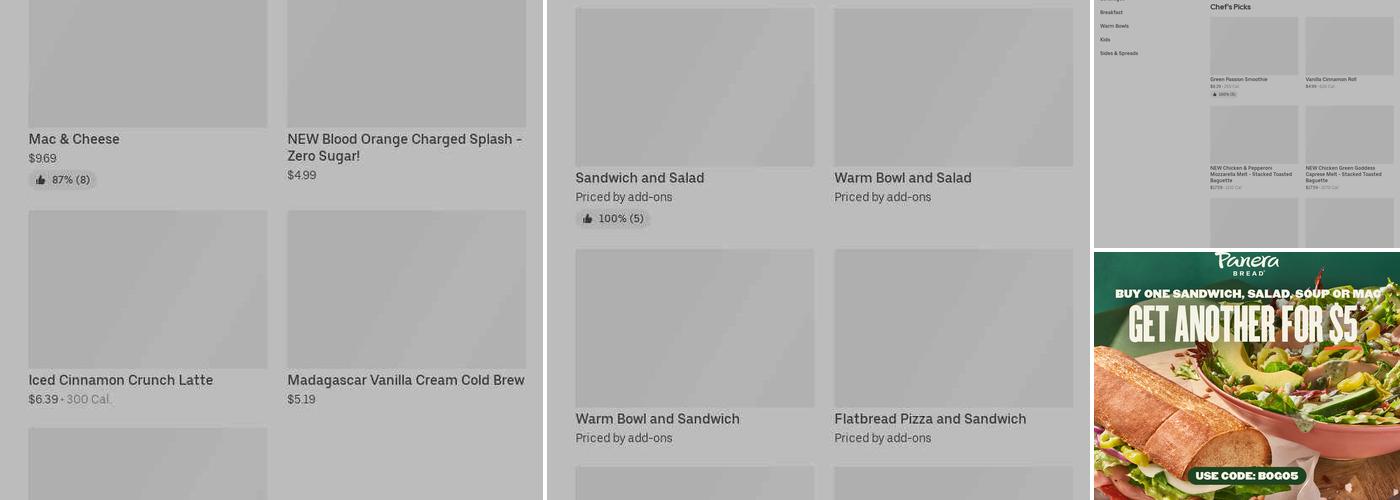Open the Vanilla Cinnamon Roll item title

click(x=1331, y=79)
